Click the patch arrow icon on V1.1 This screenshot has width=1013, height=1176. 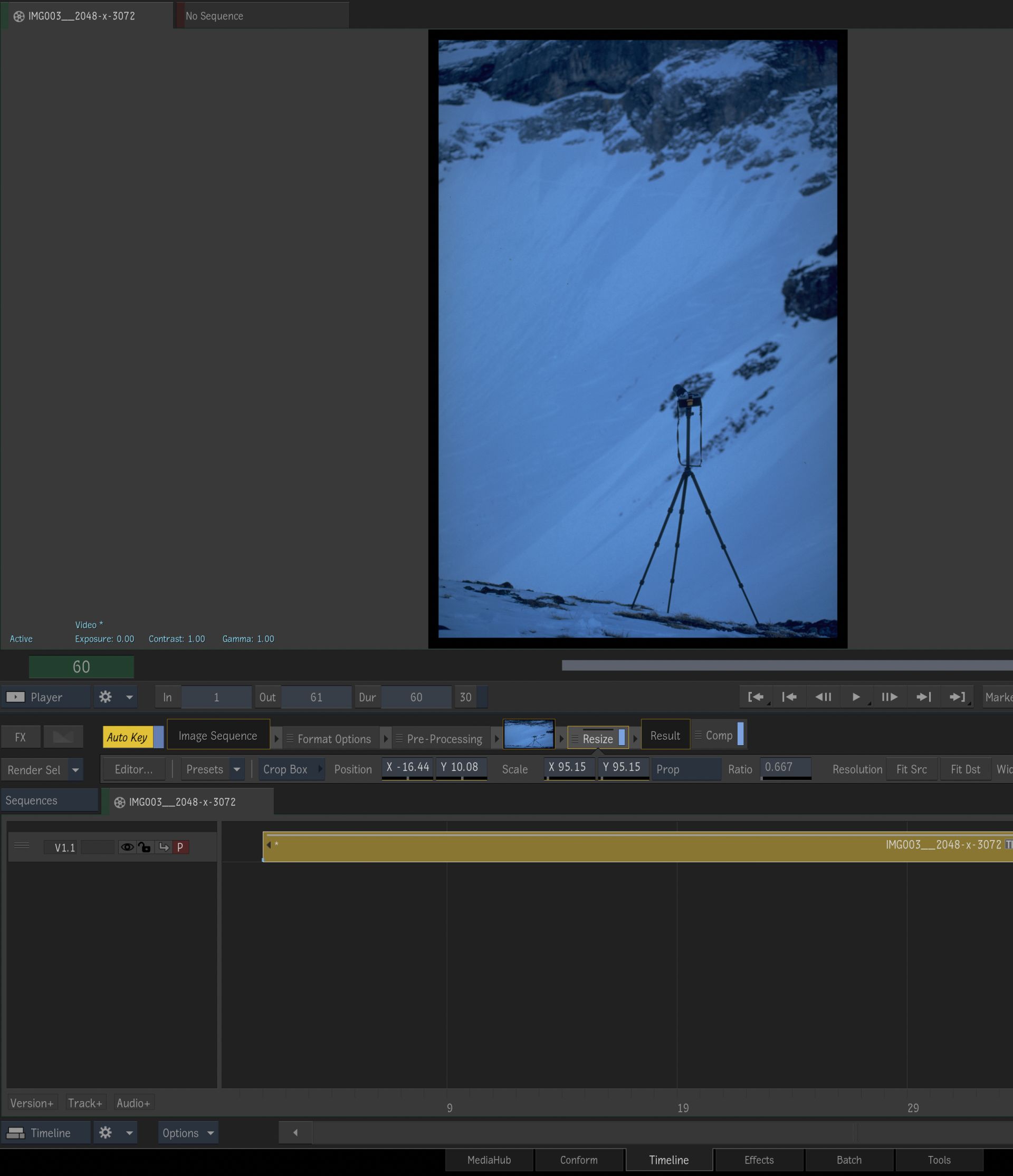[164, 847]
